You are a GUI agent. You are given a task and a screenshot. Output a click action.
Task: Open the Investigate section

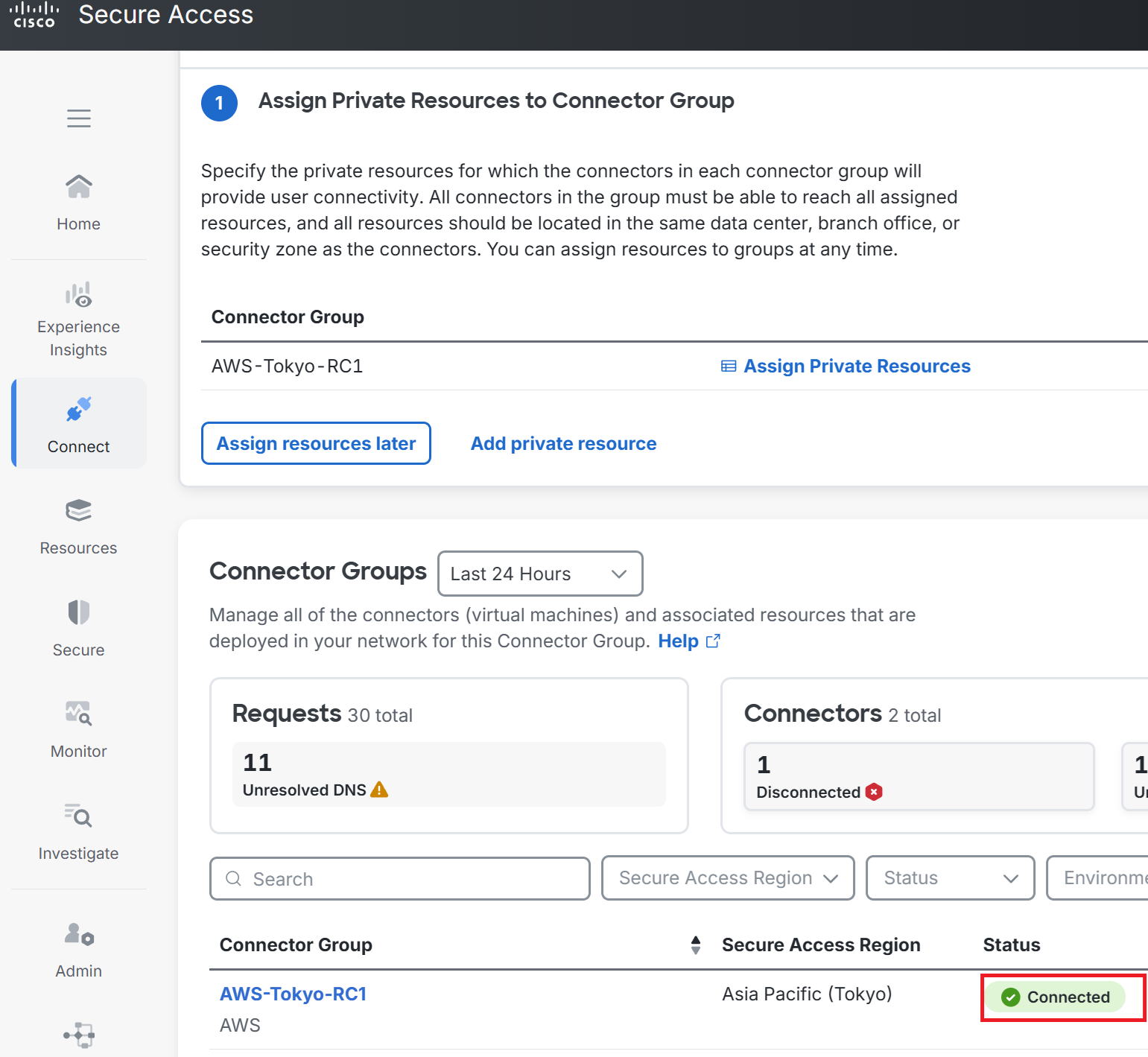click(x=78, y=832)
